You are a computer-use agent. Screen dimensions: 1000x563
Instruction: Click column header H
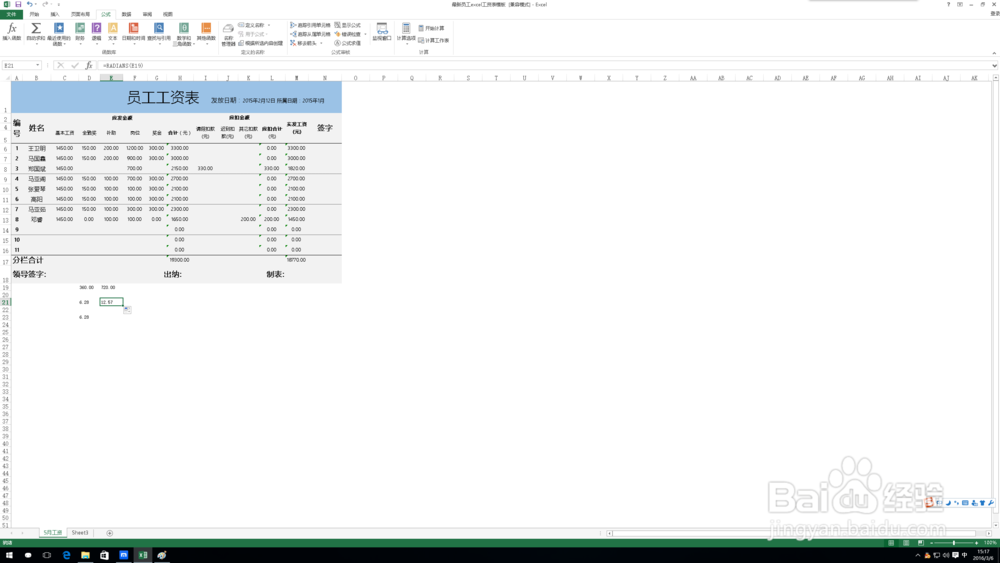click(x=179, y=78)
